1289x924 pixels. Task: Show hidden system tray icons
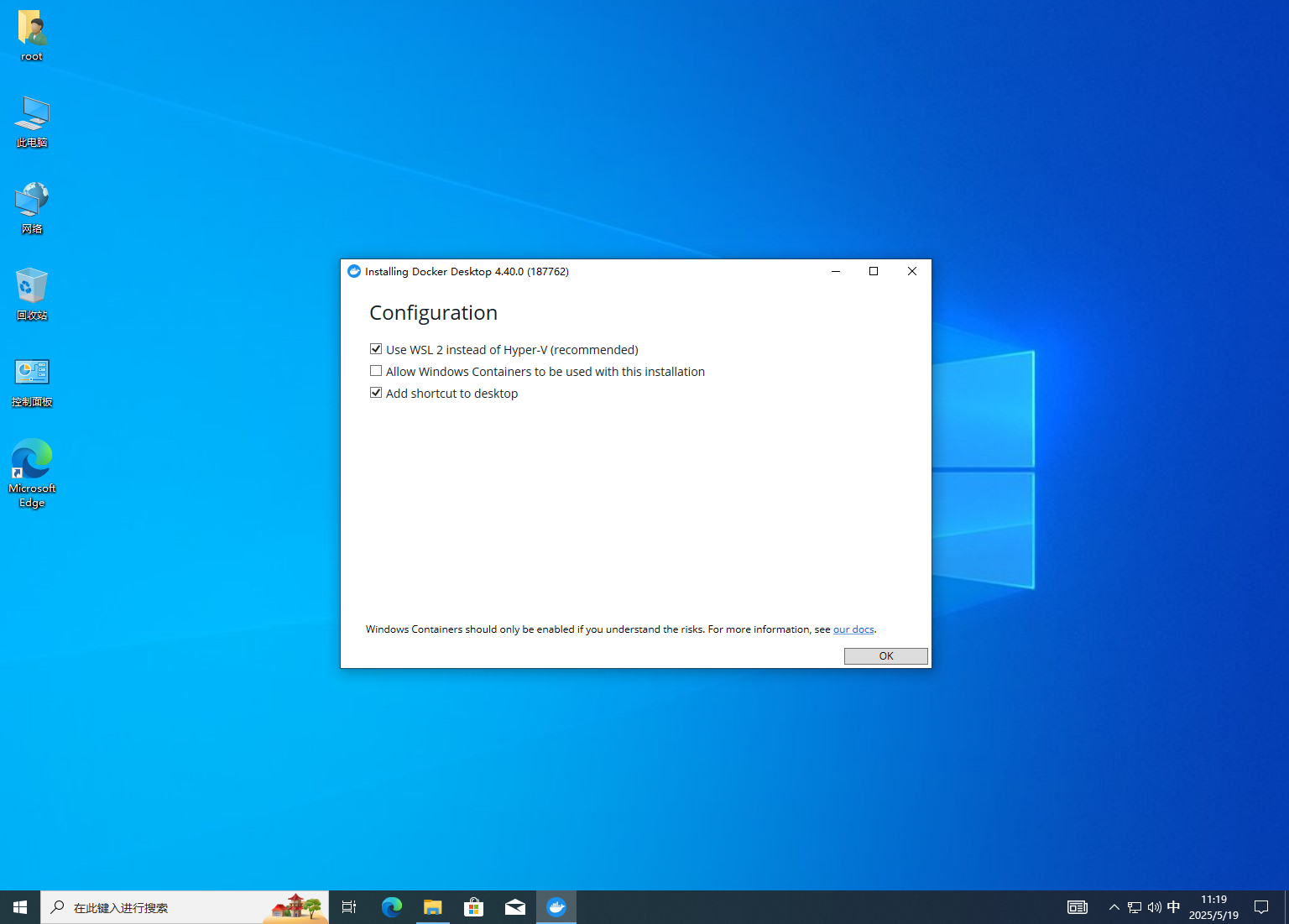1114,907
